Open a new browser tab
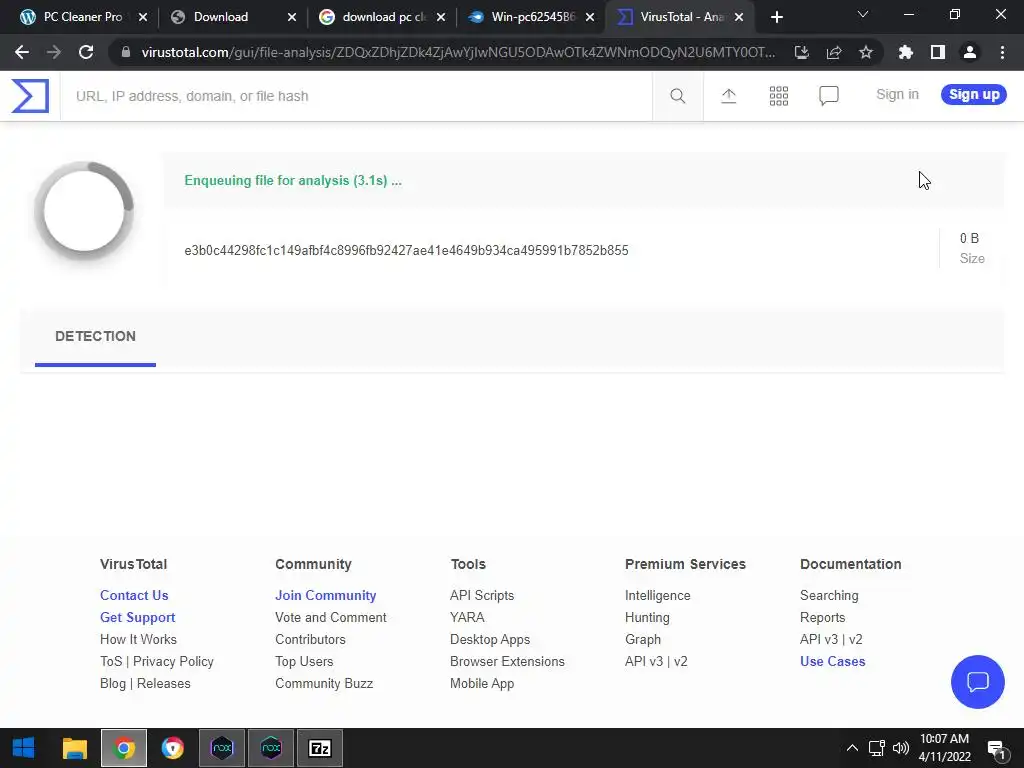1024x768 pixels. [776, 17]
